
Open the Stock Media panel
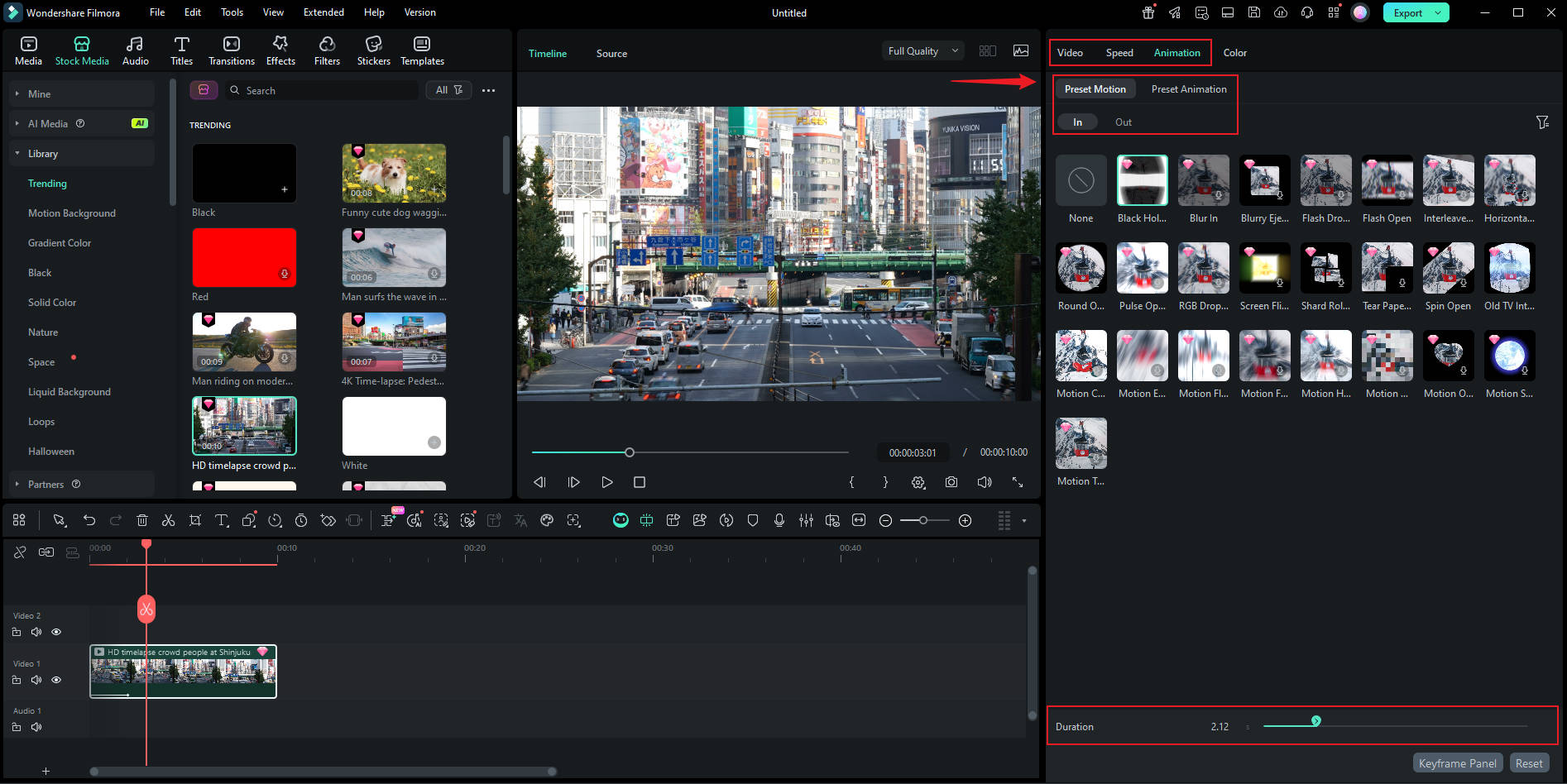82,51
